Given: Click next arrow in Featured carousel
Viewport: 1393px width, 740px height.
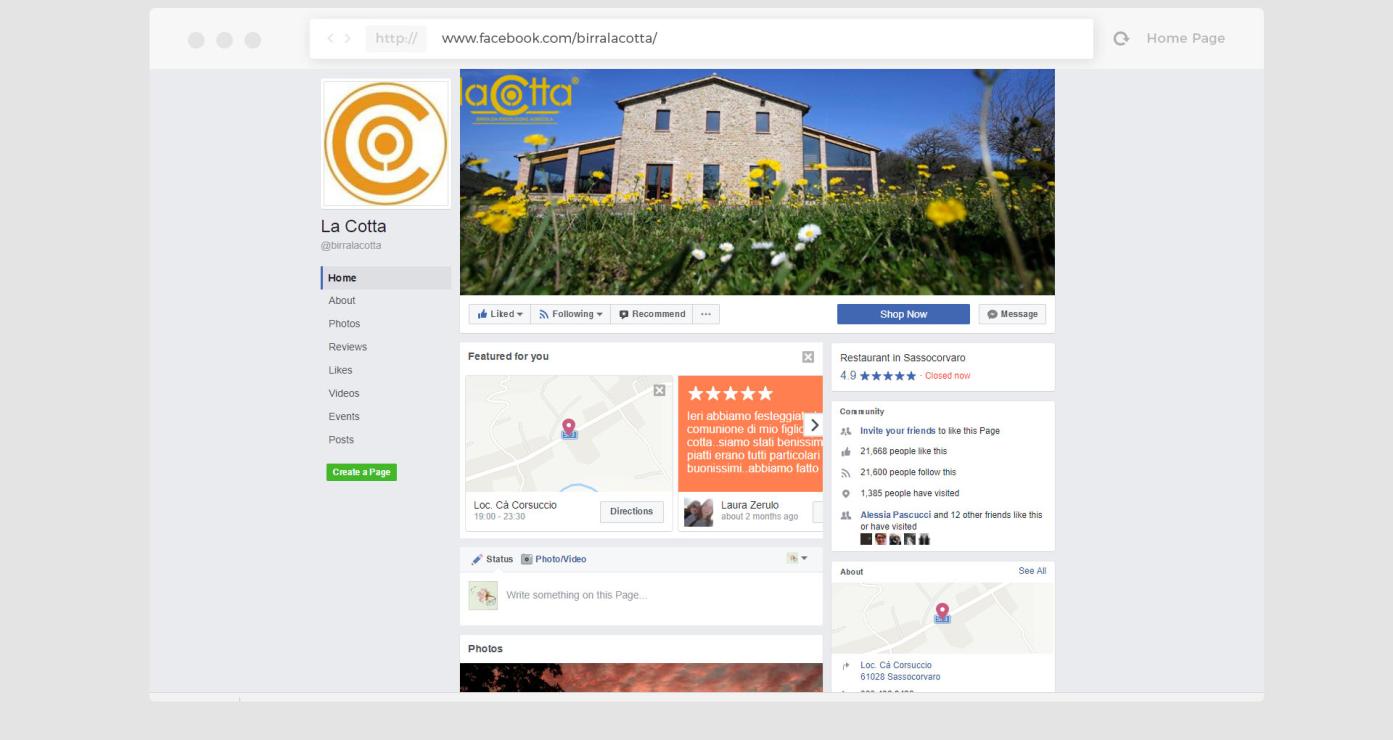Looking at the screenshot, I should pos(813,425).
